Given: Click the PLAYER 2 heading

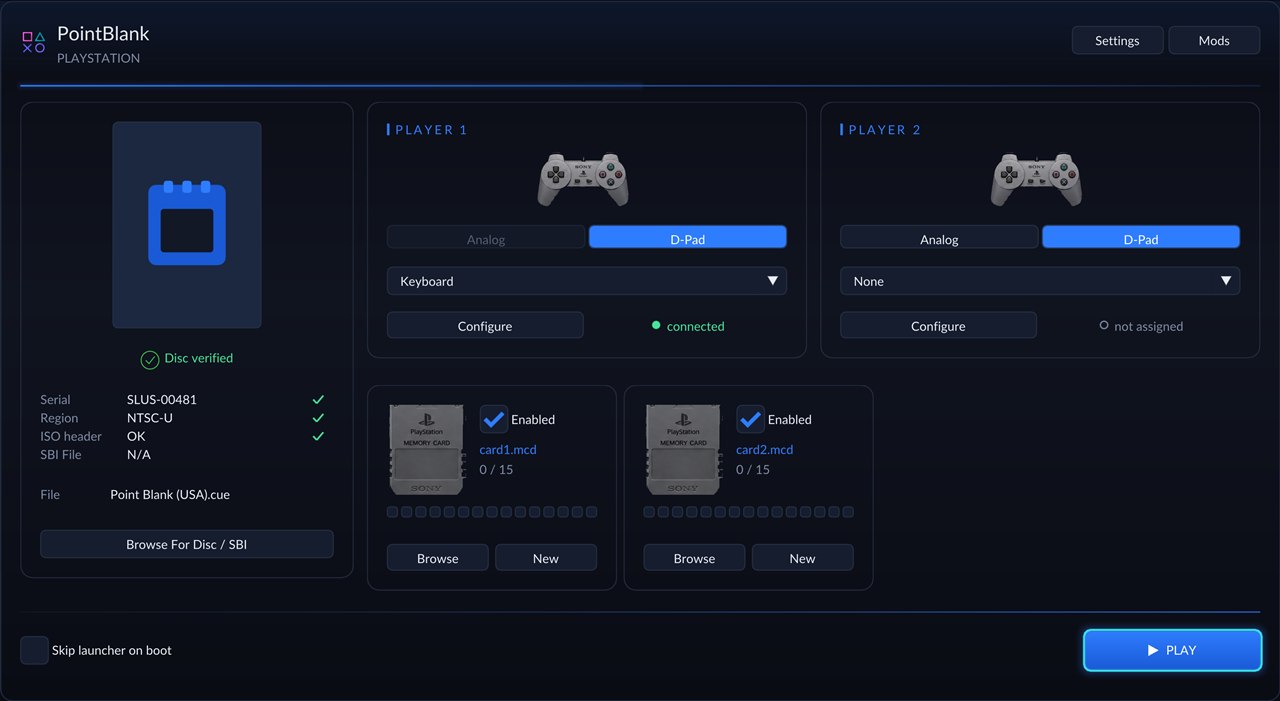Looking at the screenshot, I should [885, 130].
